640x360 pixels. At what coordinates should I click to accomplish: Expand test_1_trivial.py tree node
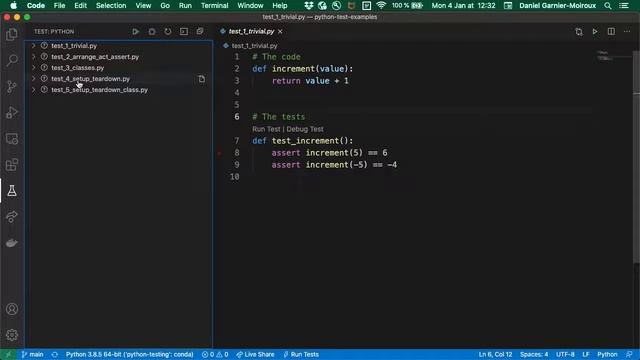tap(33, 46)
